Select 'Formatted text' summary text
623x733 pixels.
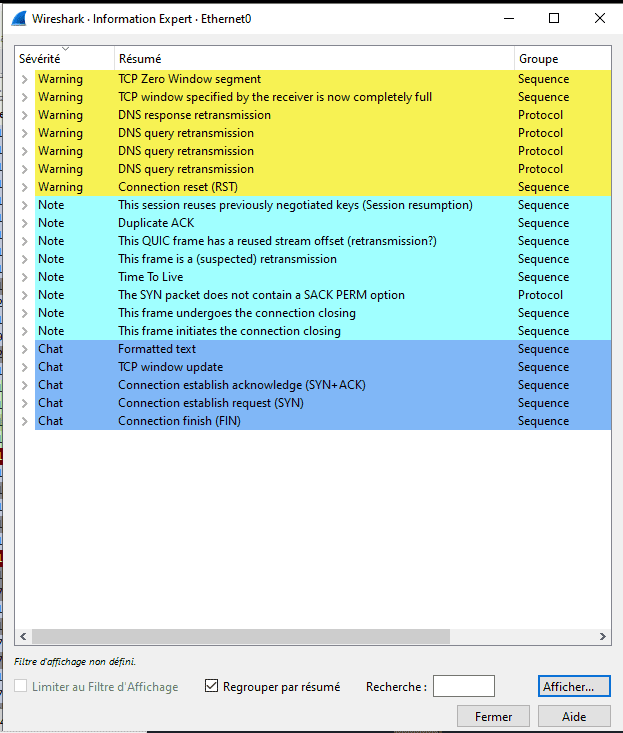click(x=157, y=349)
